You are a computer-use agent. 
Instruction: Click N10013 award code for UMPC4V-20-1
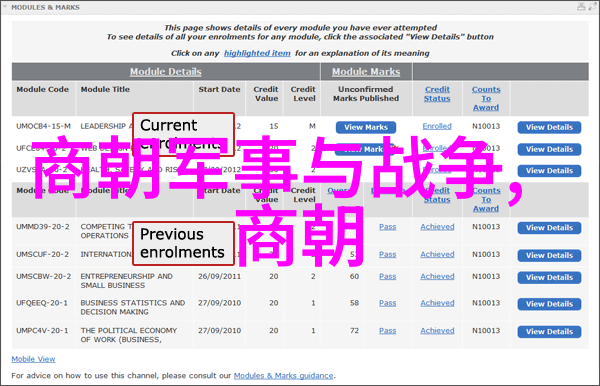point(486,330)
